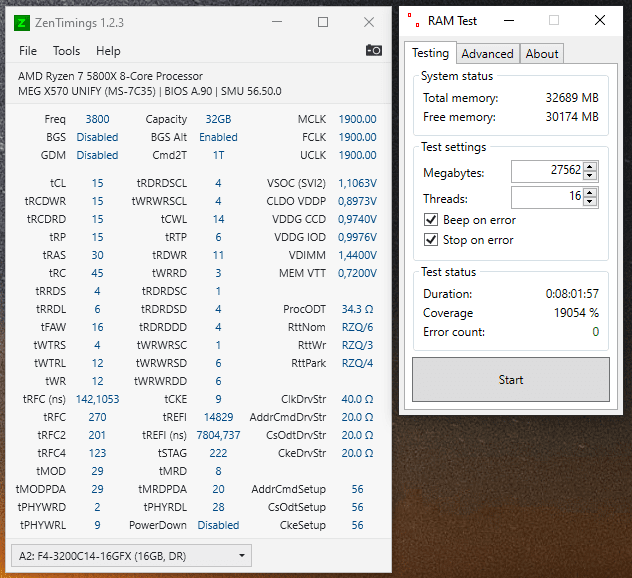Click the tRAS value 30
The height and width of the screenshot is (578, 632).
pyautogui.click(x=97, y=255)
